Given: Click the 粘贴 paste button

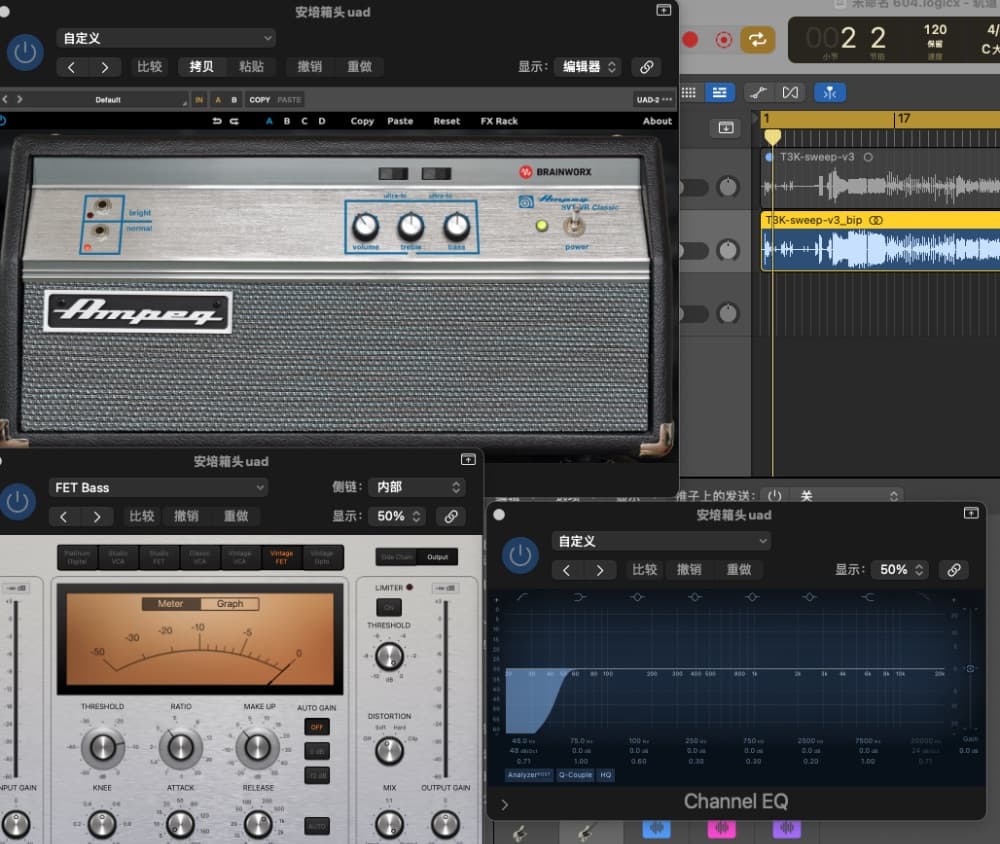Looking at the screenshot, I should point(251,66).
